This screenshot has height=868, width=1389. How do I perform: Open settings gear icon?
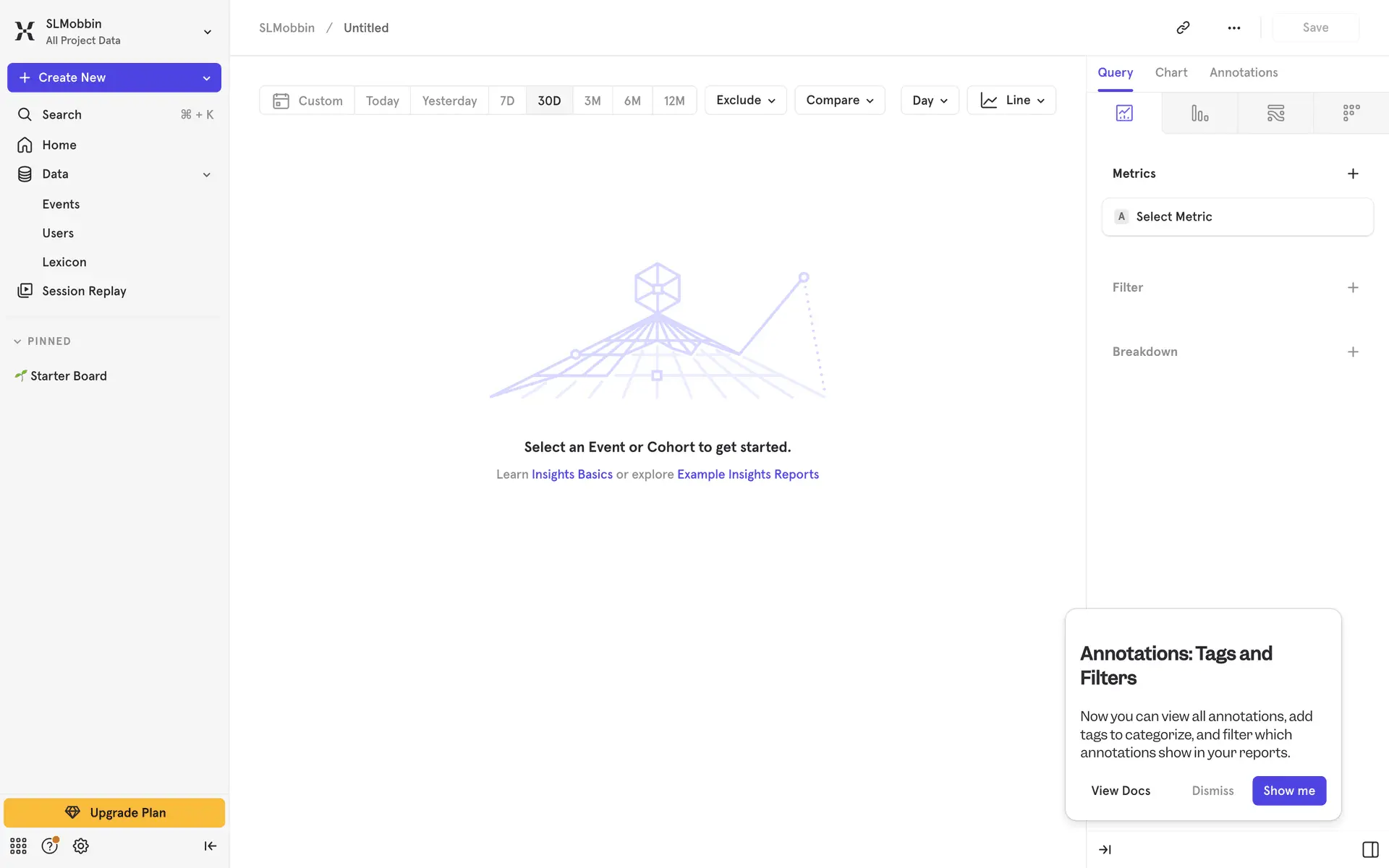[x=81, y=846]
